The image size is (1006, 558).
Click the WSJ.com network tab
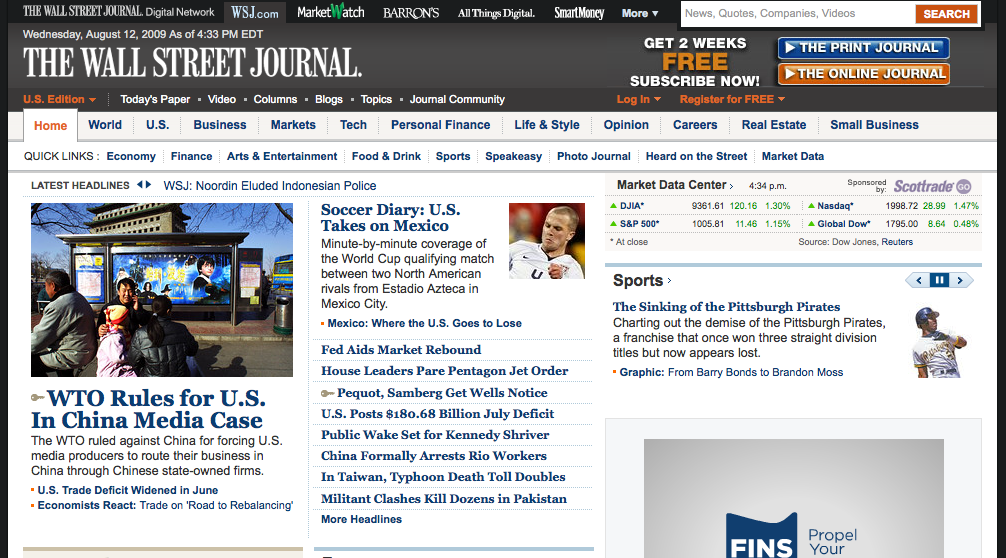(255, 12)
